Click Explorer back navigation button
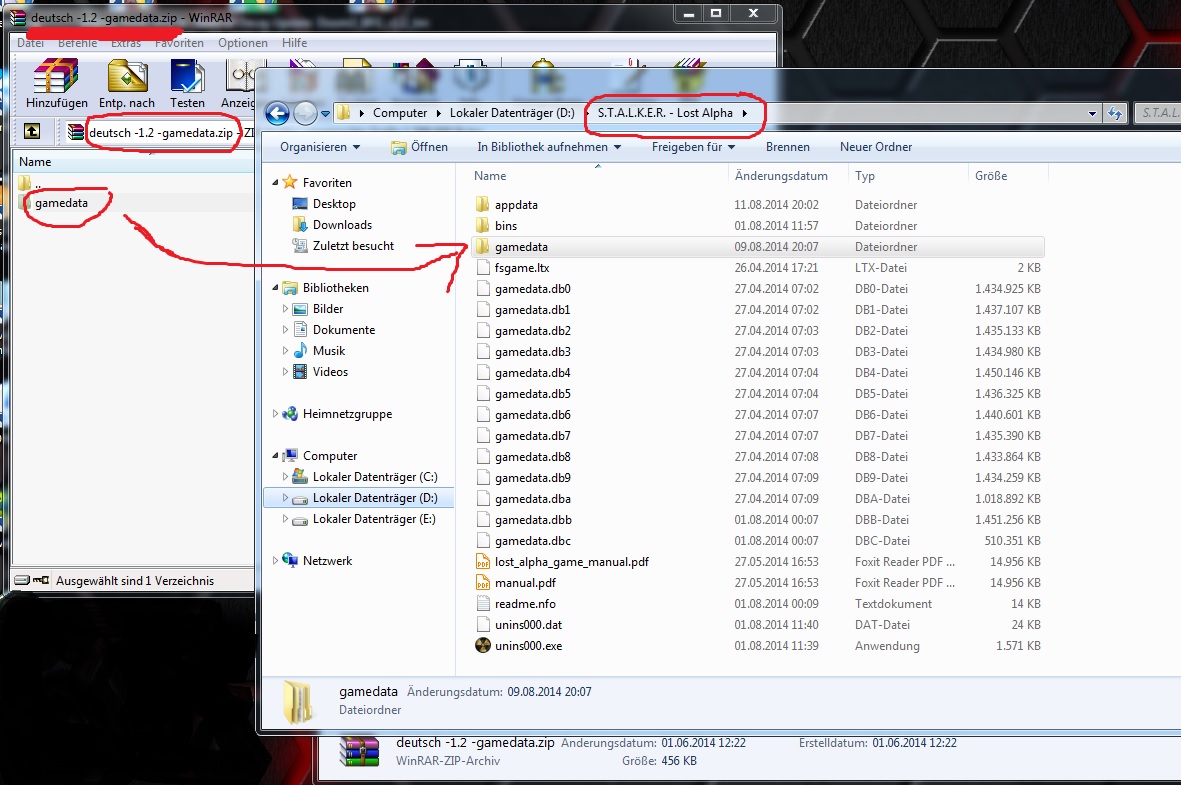Viewport: 1181px width, 785px height. (277, 114)
